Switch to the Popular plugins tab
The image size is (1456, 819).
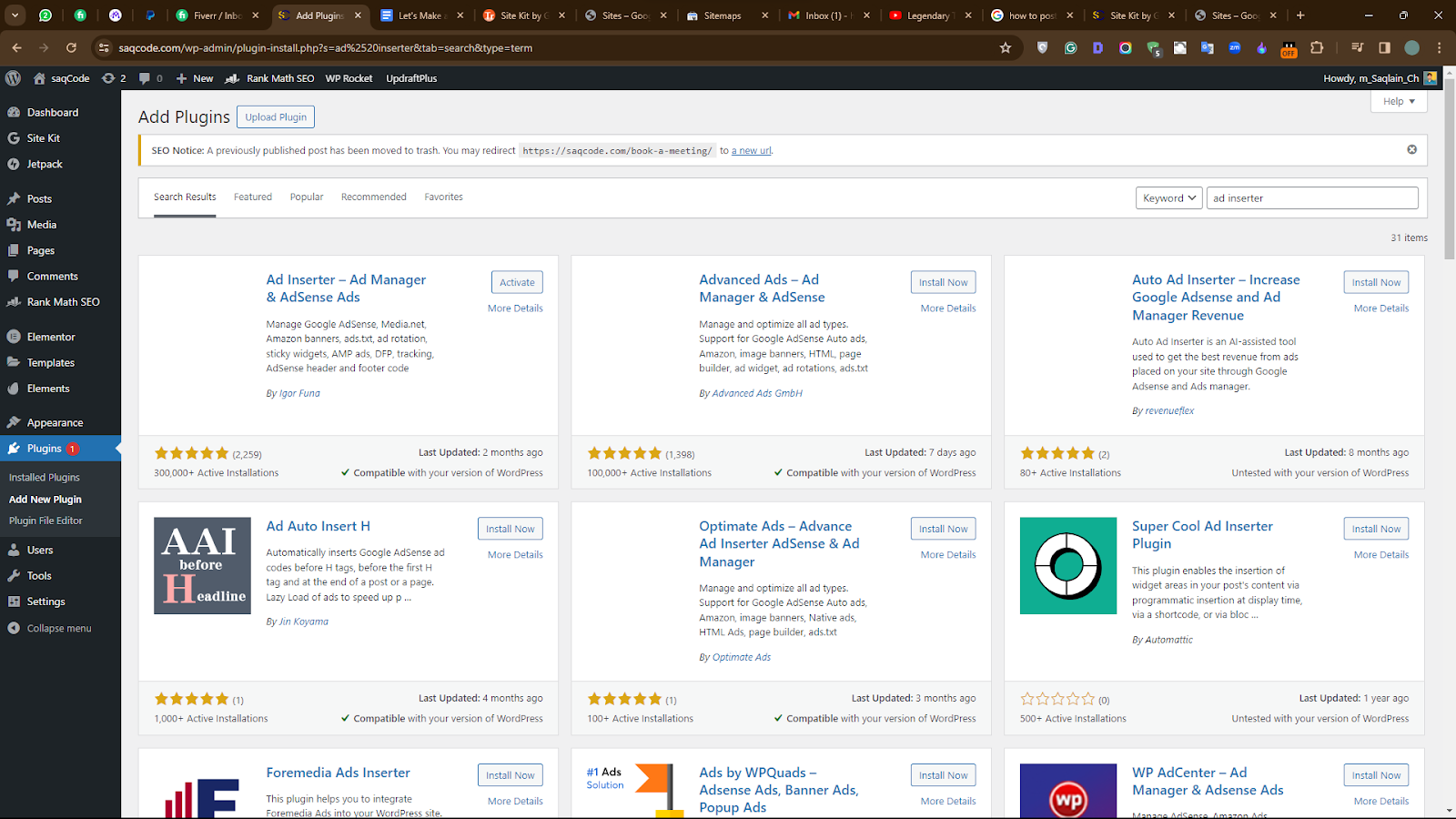307,197
